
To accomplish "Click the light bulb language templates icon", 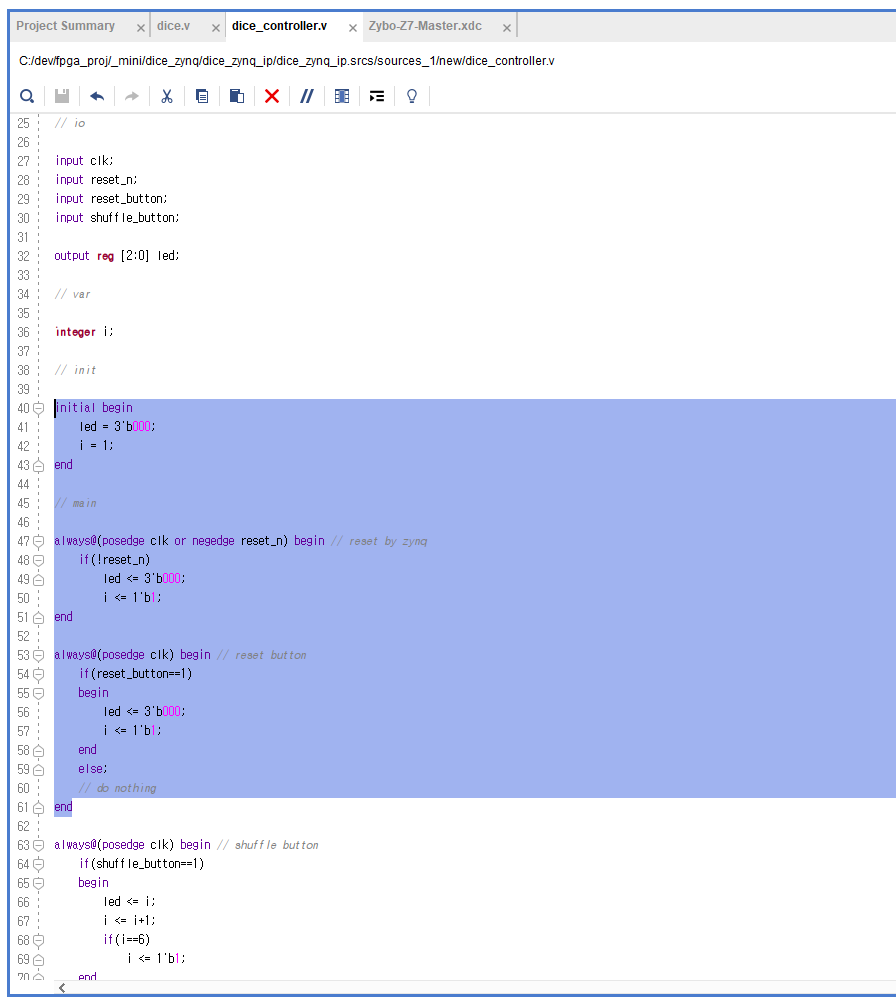I will coord(412,96).
